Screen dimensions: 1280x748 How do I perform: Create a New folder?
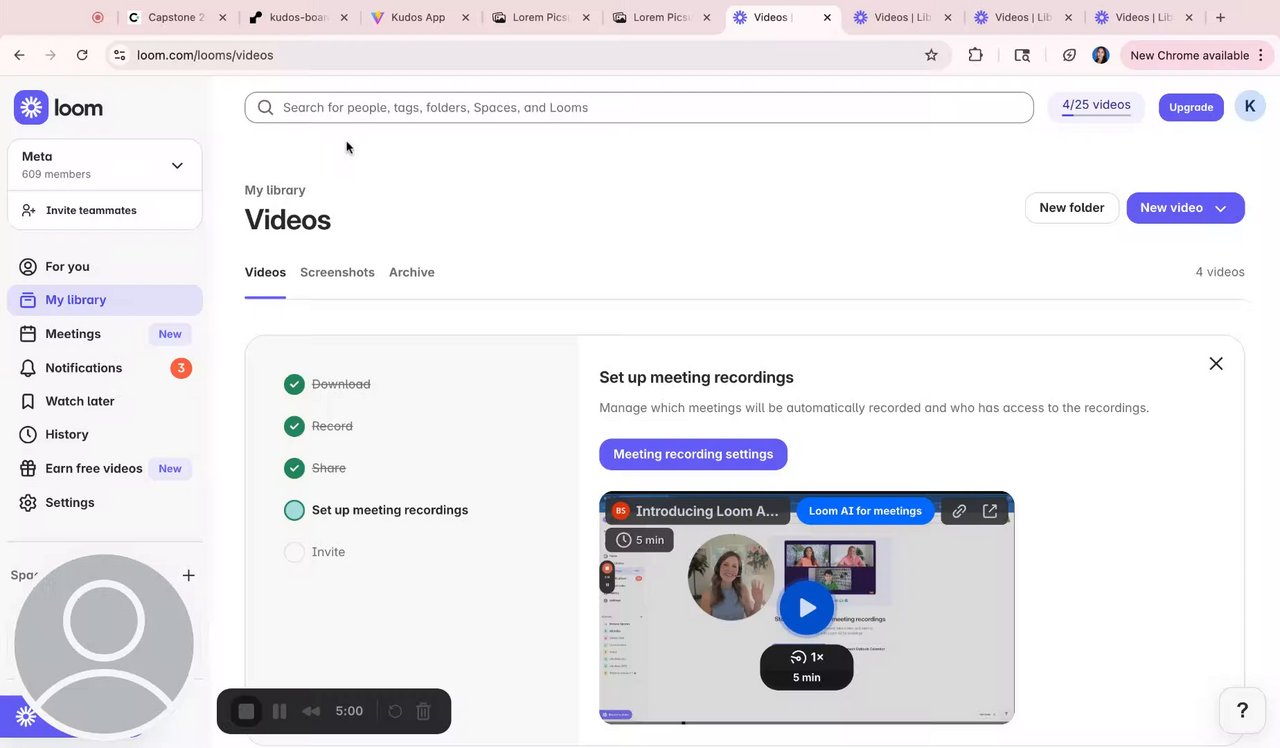click(1072, 208)
